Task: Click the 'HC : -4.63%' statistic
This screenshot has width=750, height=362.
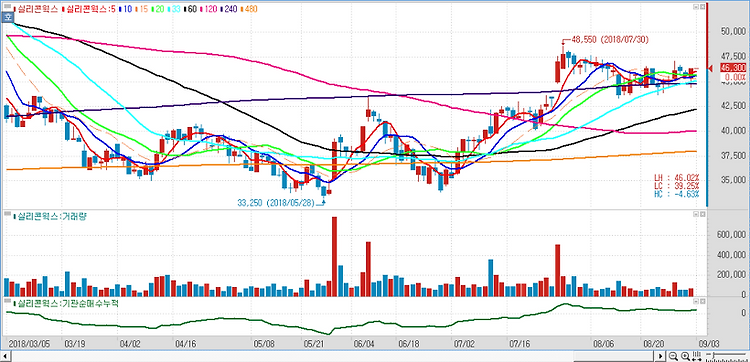Action: tap(676, 194)
